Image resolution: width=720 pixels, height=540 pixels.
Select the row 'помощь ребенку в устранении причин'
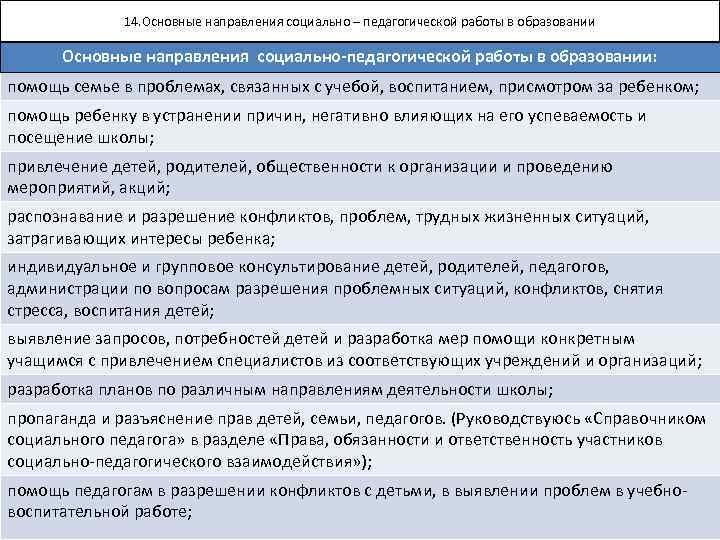[x=360, y=126]
